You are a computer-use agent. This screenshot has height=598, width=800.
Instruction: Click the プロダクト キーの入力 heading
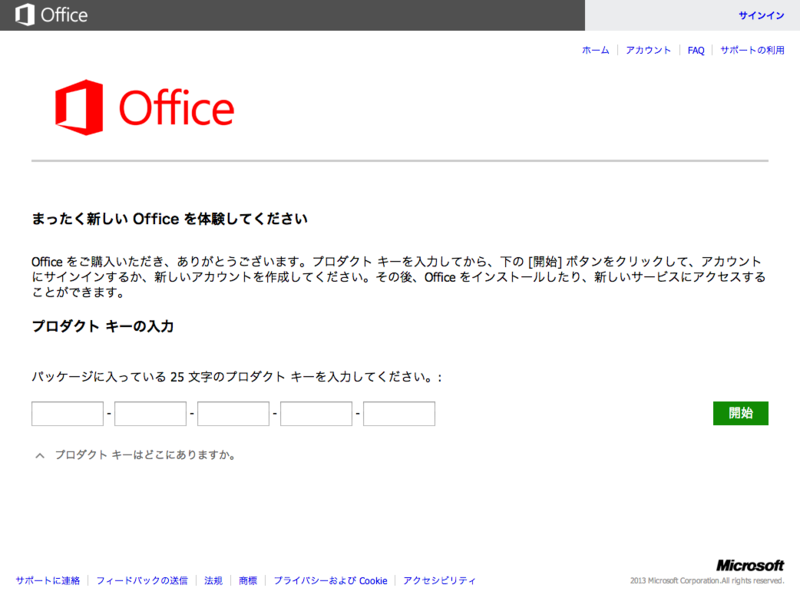pyautogui.click(x=103, y=326)
